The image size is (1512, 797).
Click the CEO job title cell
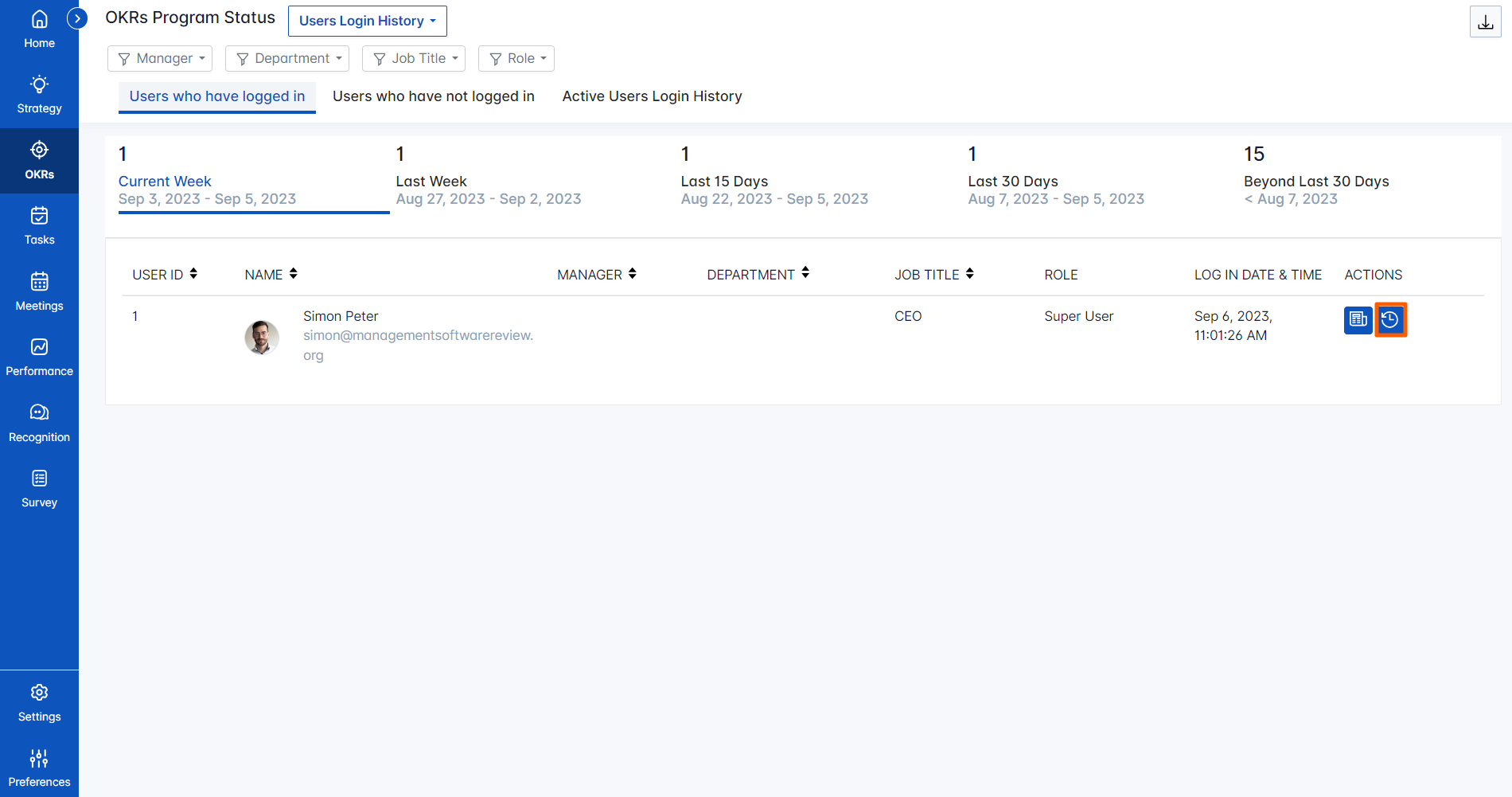908,316
